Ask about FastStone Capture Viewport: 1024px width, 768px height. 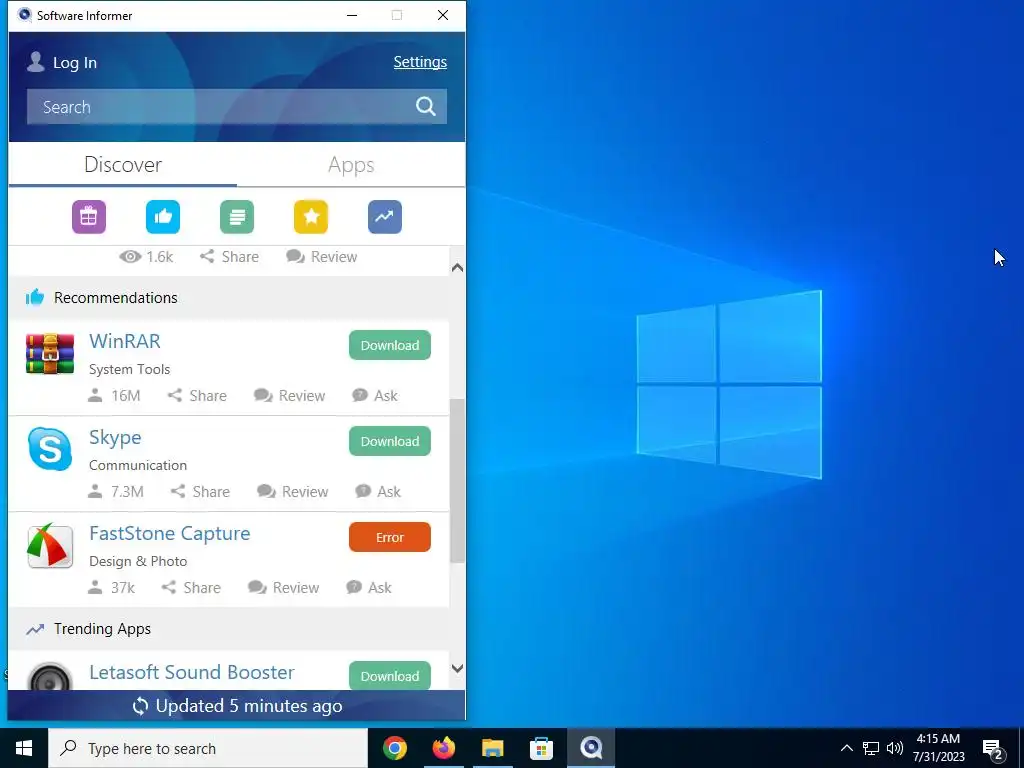(x=369, y=588)
